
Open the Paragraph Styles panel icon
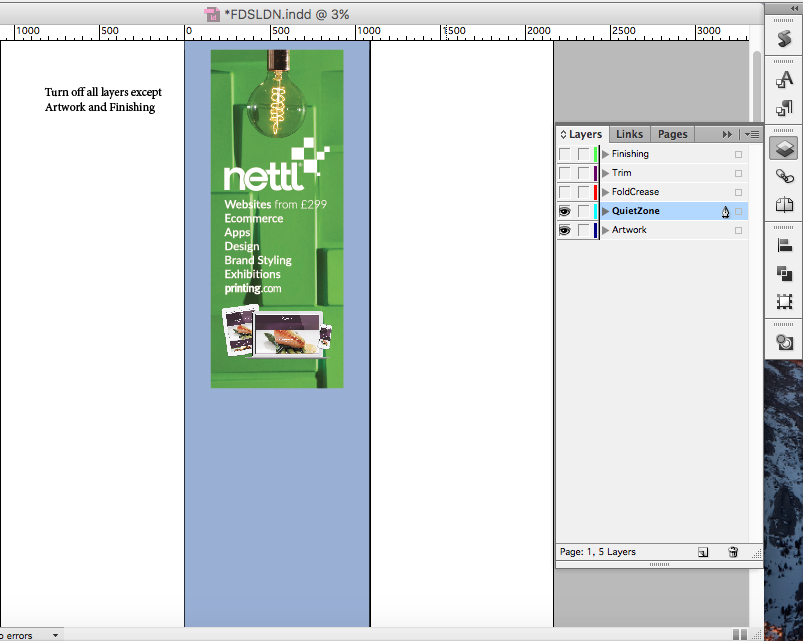click(785, 108)
